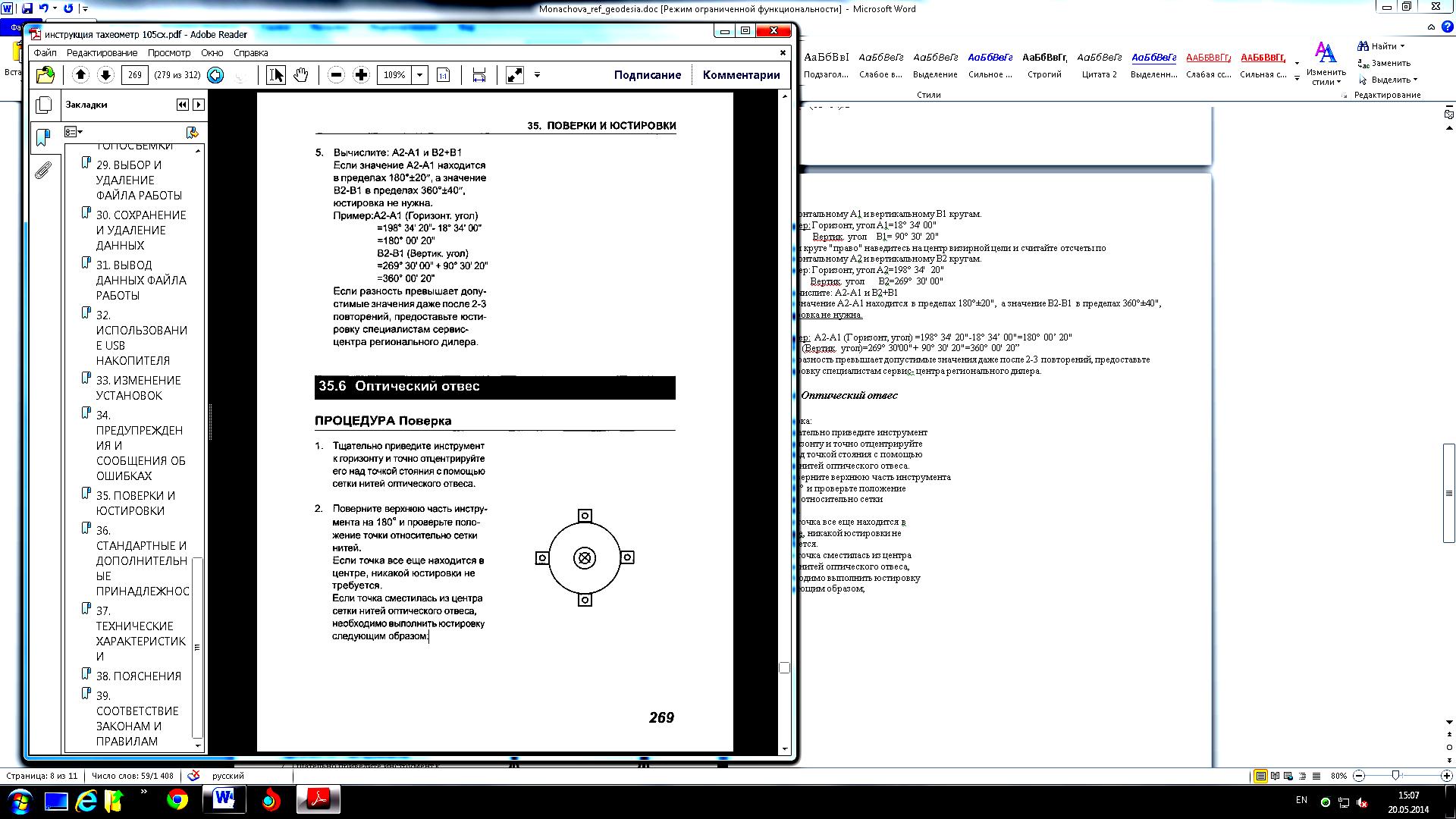Switch Word to draft view
The height and width of the screenshot is (819, 1456).
click(1316, 776)
